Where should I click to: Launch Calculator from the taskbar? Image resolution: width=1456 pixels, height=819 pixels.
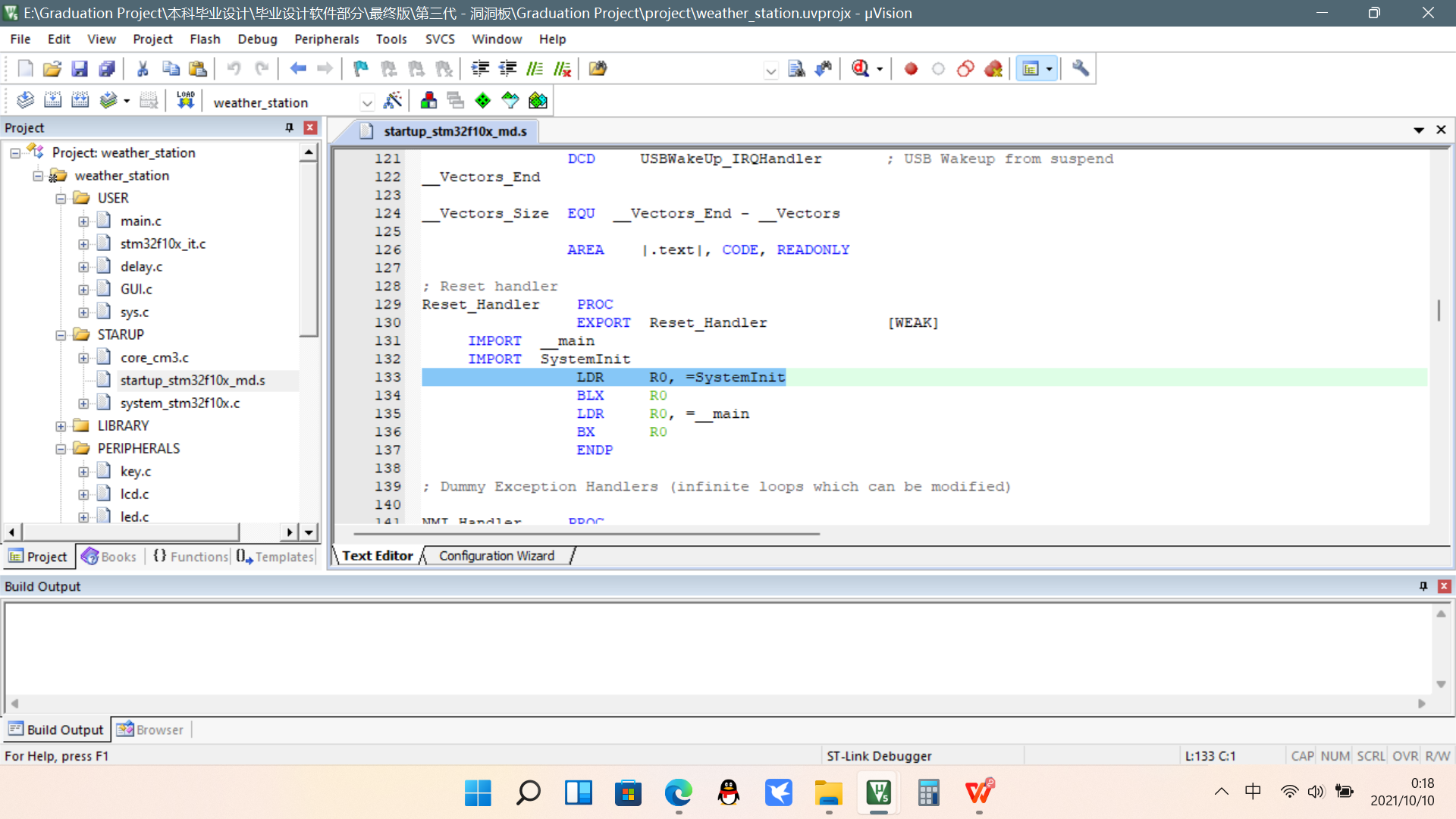(928, 792)
